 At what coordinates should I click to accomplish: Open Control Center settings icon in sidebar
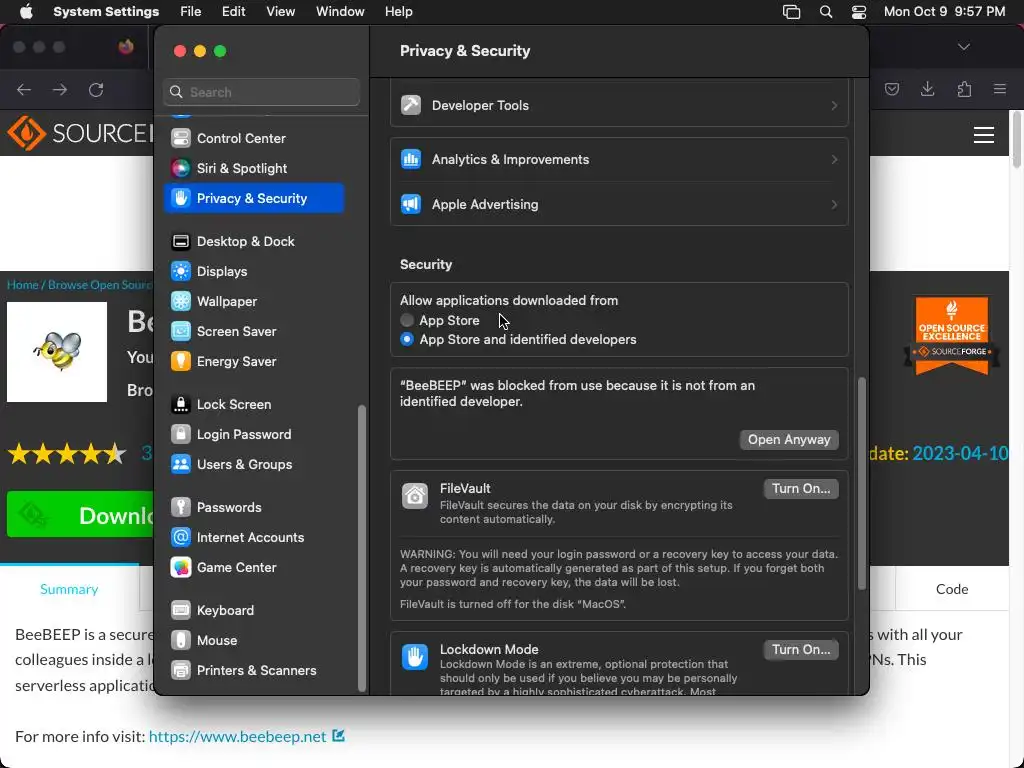[x=181, y=138]
